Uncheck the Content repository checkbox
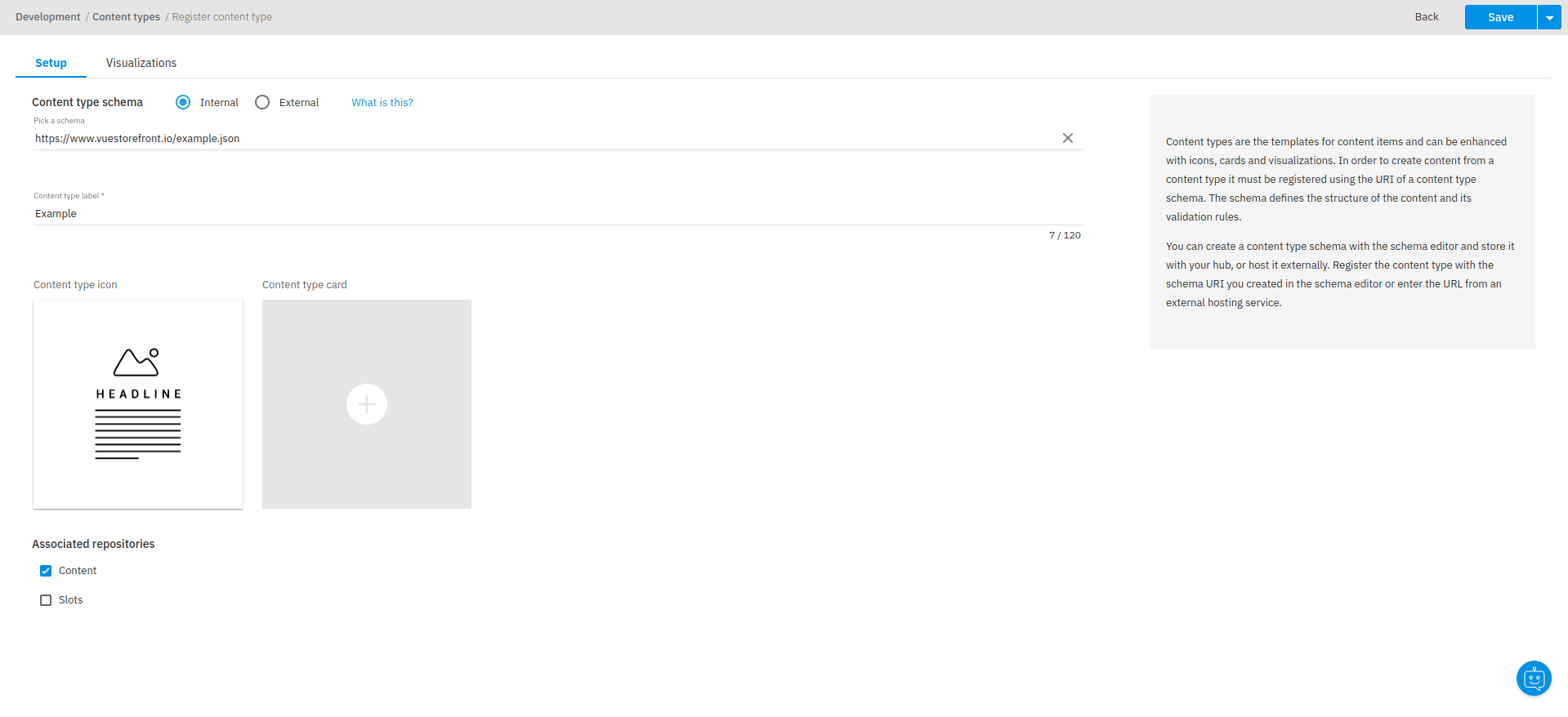This screenshot has height=717, width=1568. coord(46,571)
